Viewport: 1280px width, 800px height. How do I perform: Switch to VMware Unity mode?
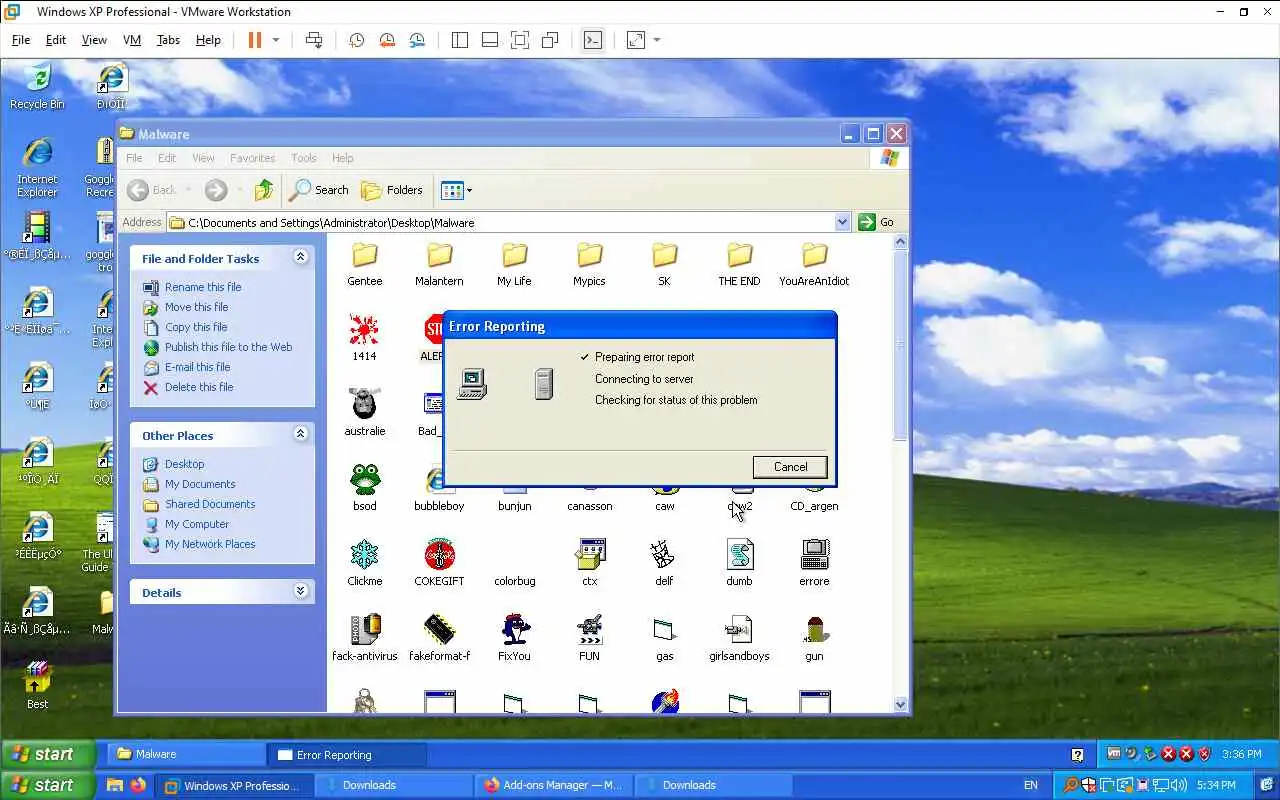coord(550,40)
